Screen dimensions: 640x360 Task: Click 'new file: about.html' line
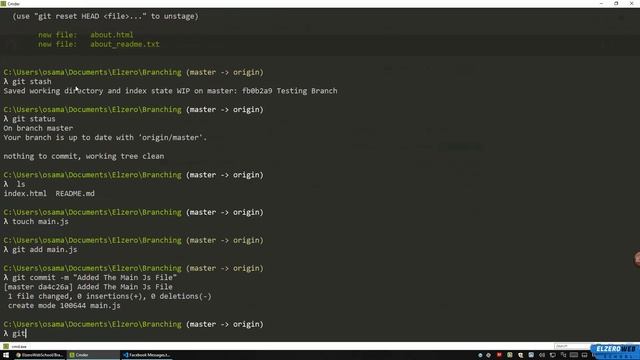[86, 35]
